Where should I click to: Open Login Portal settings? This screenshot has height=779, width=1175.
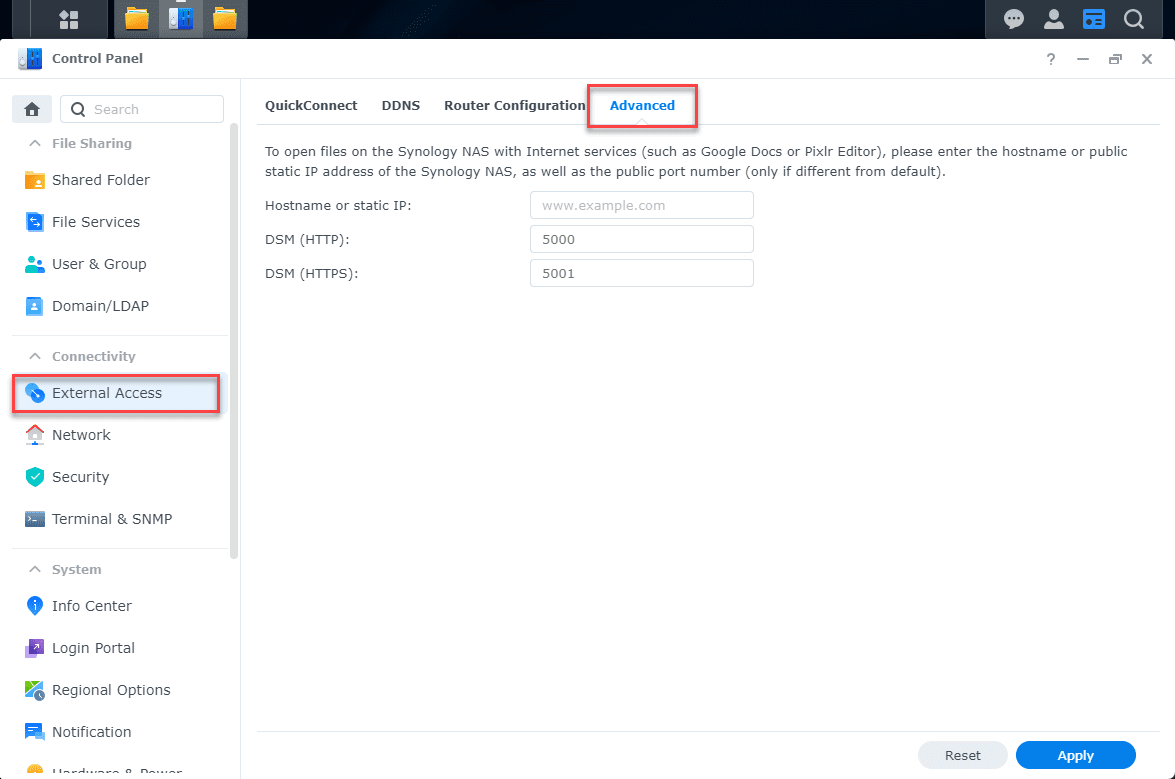[x=120, y=648]
